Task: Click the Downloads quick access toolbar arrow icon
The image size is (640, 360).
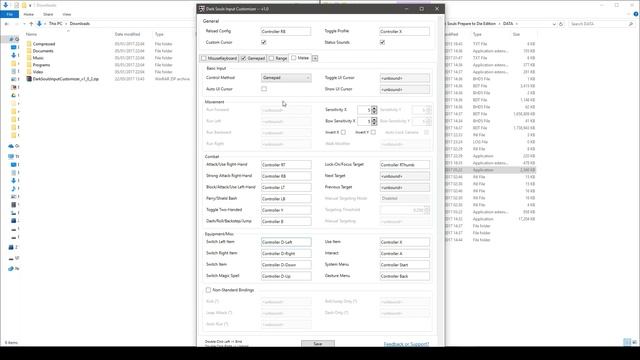Action: pyautogui.click(x=6, y=5)
